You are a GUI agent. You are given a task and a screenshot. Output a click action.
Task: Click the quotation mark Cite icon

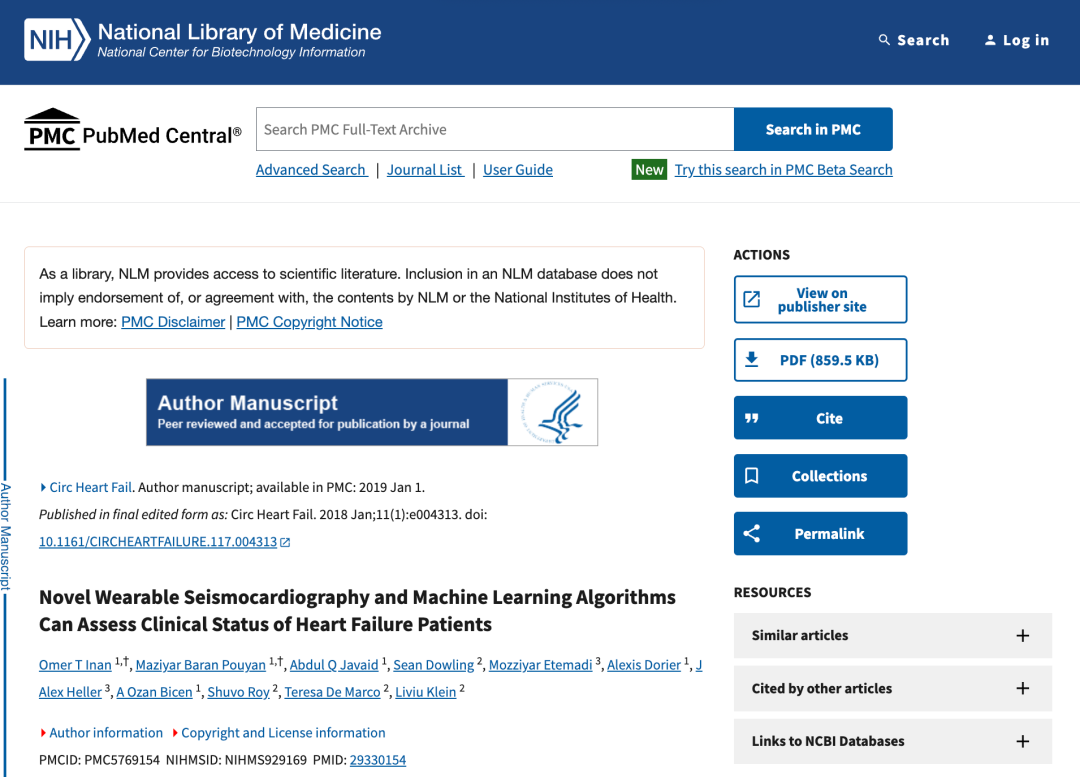click(x=751, y=418)
